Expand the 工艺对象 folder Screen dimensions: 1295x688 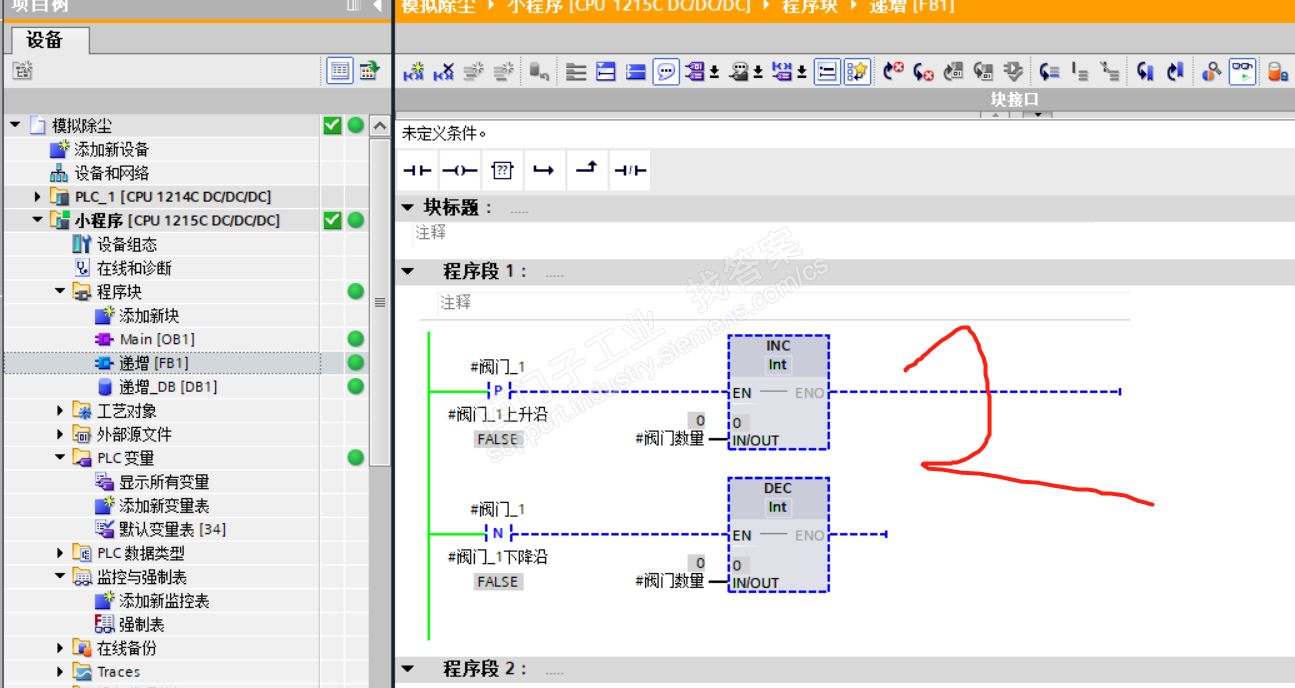[61, 411]
